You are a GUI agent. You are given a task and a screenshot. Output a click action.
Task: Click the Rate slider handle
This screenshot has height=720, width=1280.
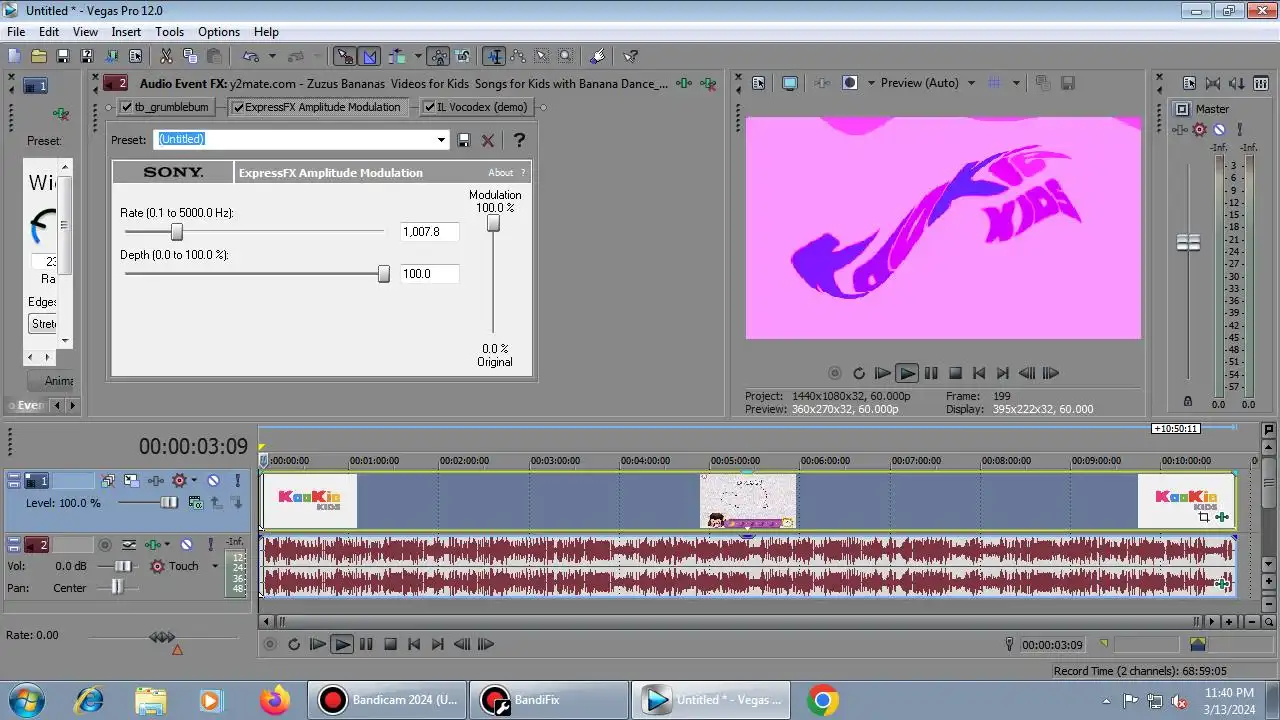[x=177, y=231]
